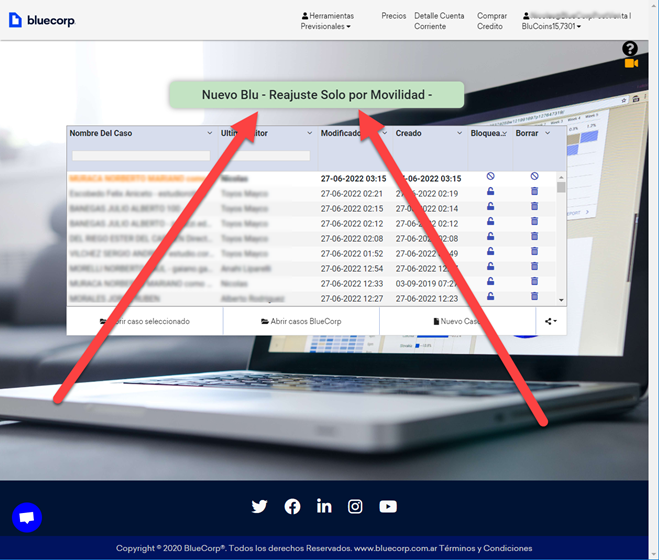Open BlueCorp Twitter page icon

(259, 506)
